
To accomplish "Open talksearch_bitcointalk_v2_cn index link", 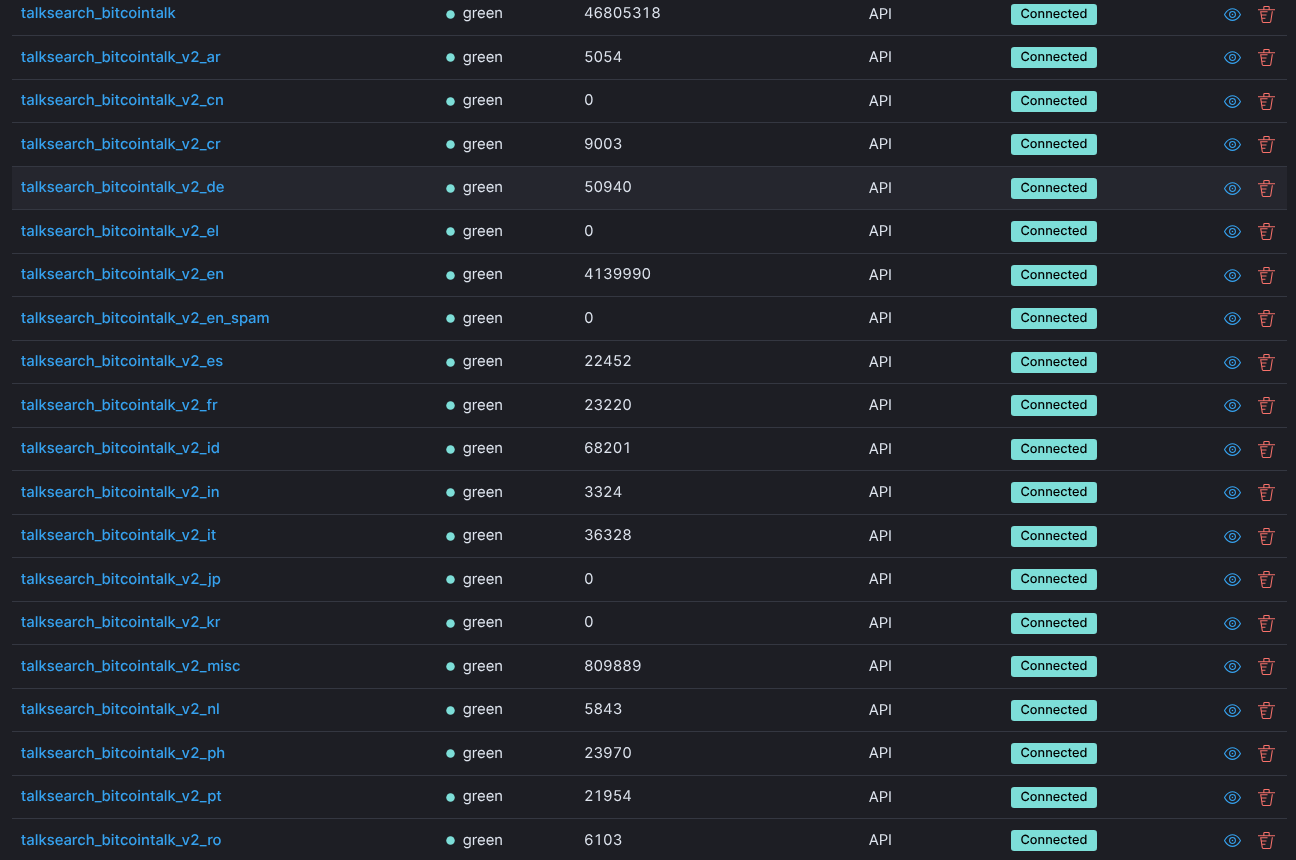I will (x=122, y=100).
